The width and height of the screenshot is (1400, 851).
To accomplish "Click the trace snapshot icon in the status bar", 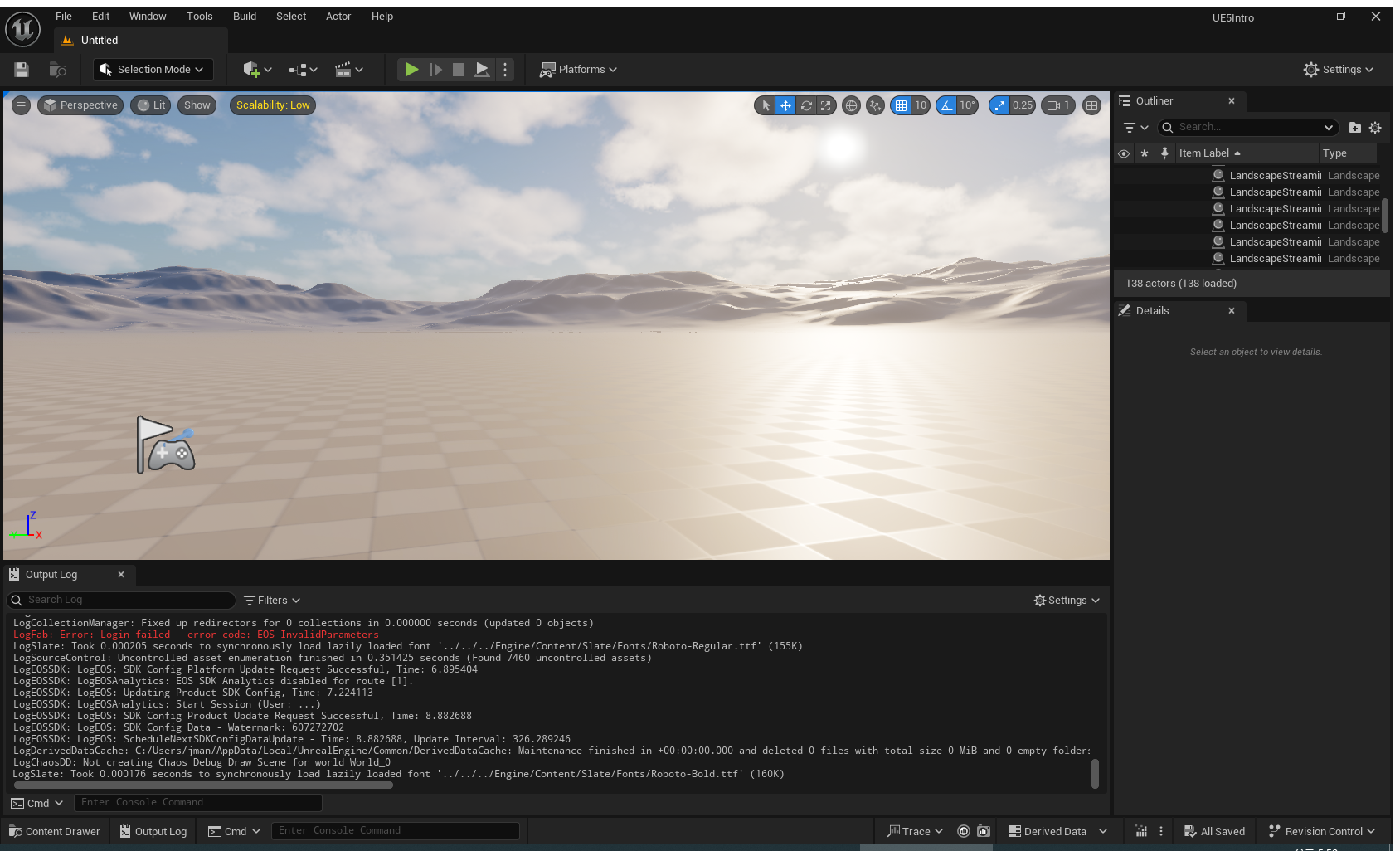I will click(x=984, y=832).
